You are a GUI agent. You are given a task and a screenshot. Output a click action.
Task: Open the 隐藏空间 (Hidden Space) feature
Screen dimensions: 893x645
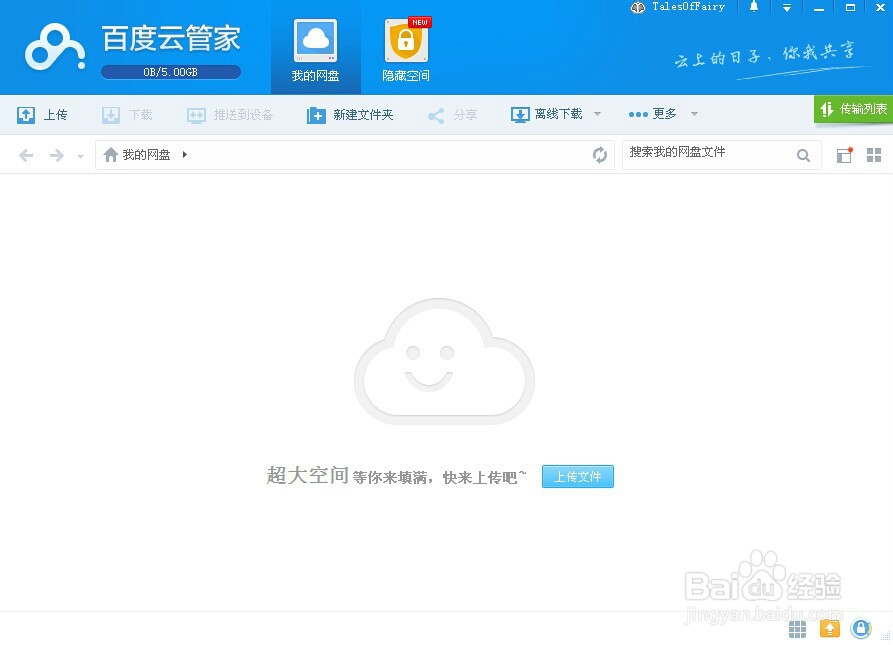tap(404, 47)
